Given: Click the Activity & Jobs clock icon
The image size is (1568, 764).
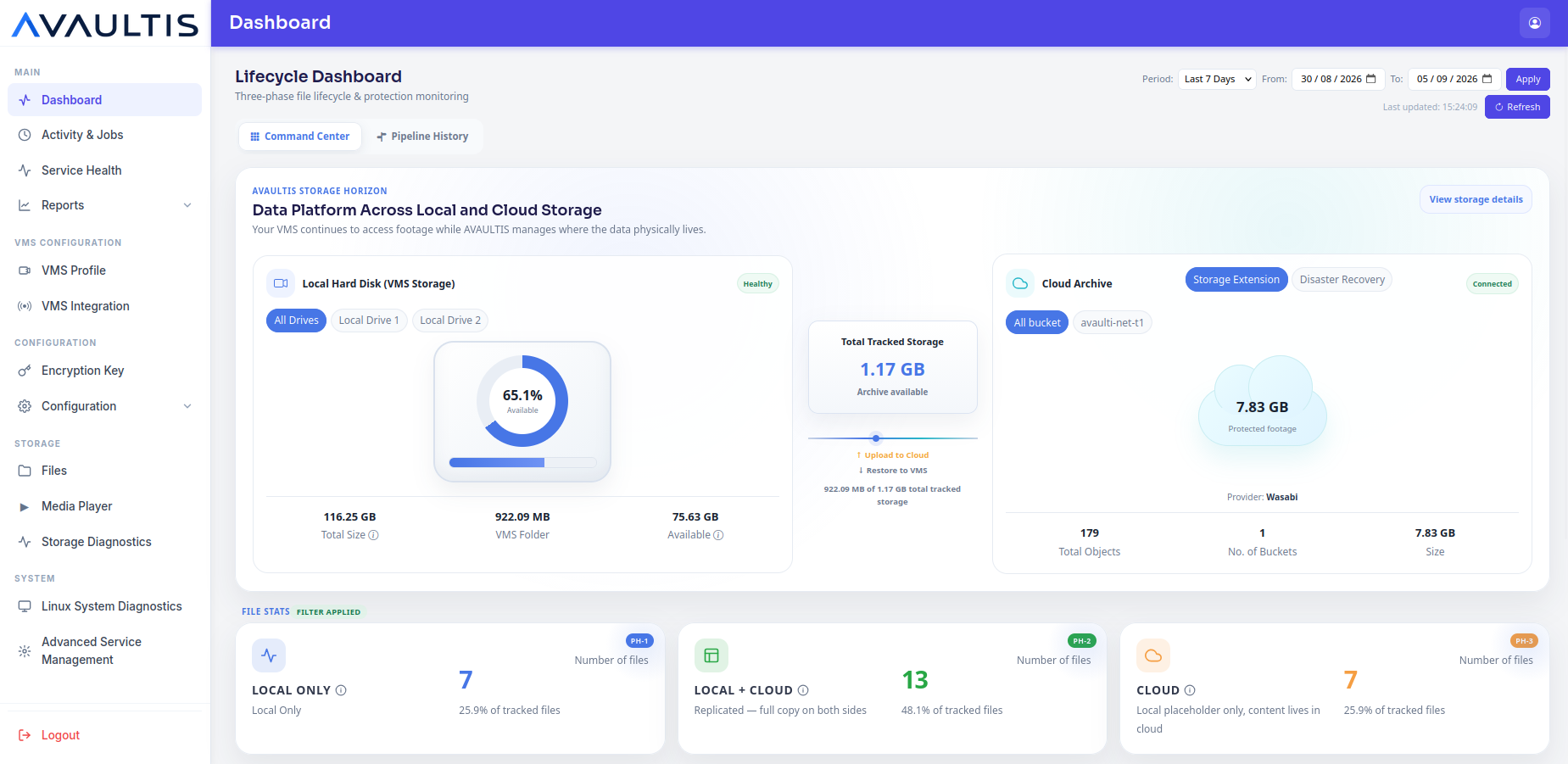Looking at the screenshot, I should coord(25,135).
